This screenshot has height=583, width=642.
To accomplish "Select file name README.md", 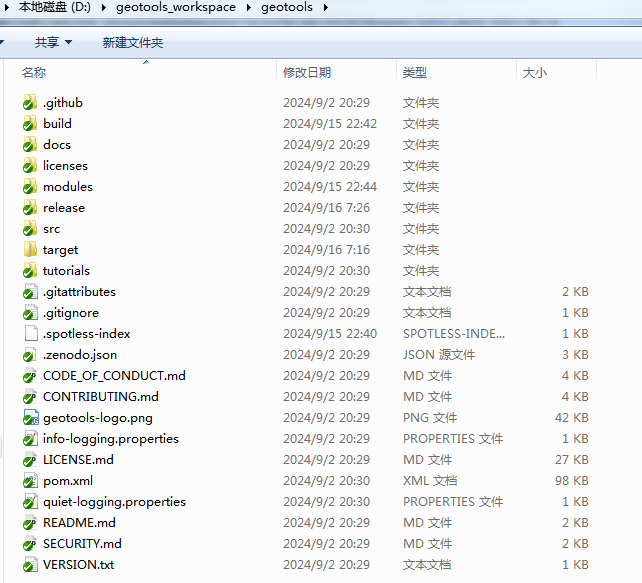I will (79, 522).
